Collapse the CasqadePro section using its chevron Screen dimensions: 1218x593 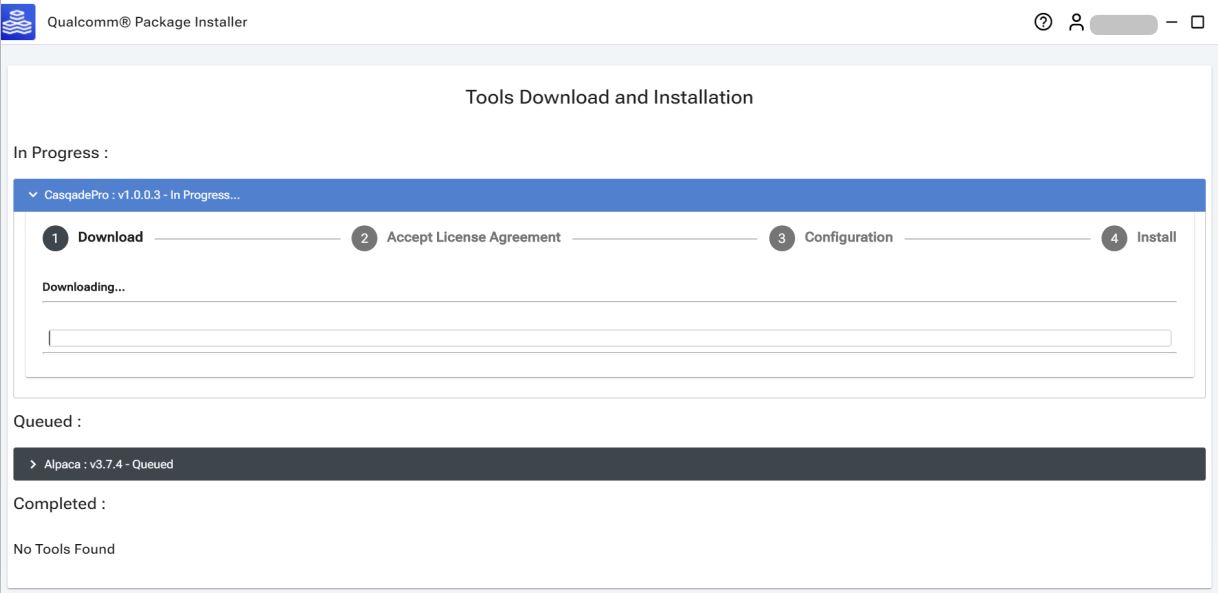(x=34, y=195)
